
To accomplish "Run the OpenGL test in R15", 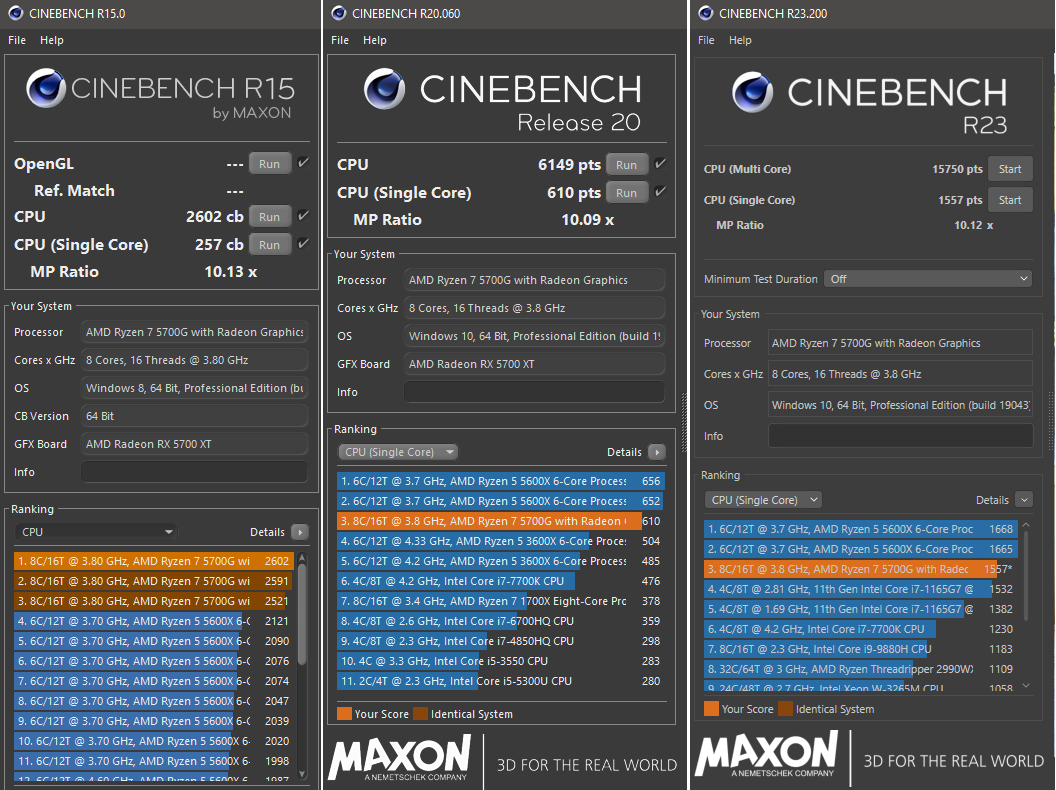I will (269, 164).
